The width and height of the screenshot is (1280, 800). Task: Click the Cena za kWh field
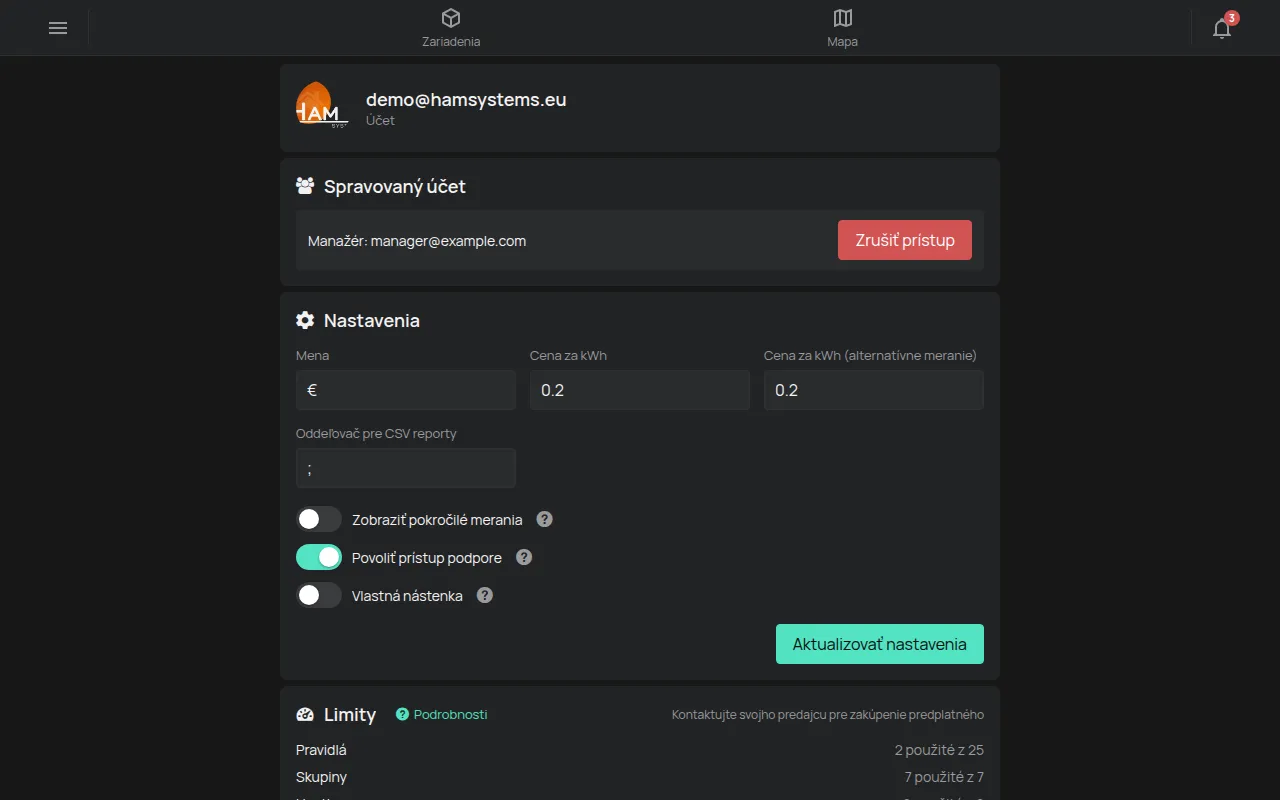point(640,390)
